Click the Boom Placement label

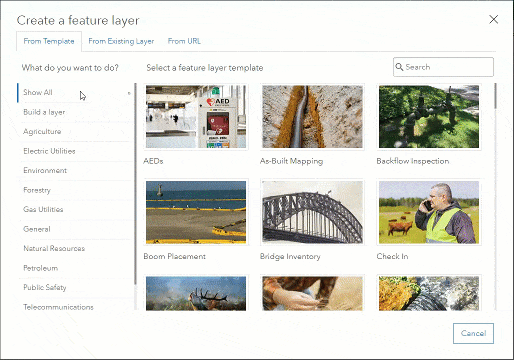[174, 256]
